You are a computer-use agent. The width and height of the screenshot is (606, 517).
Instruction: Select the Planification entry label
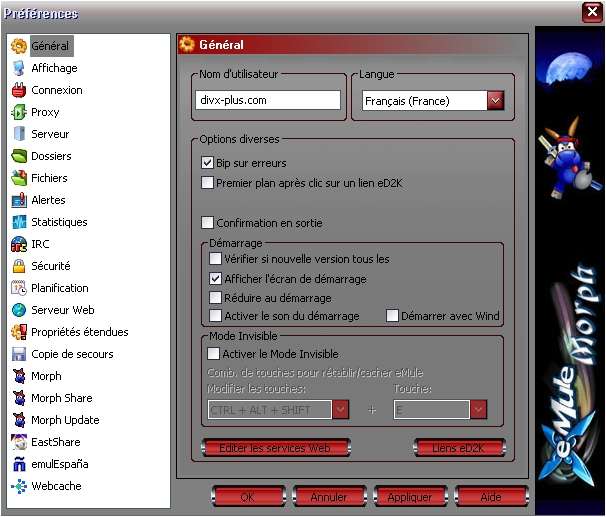click(x=60, y=288)
